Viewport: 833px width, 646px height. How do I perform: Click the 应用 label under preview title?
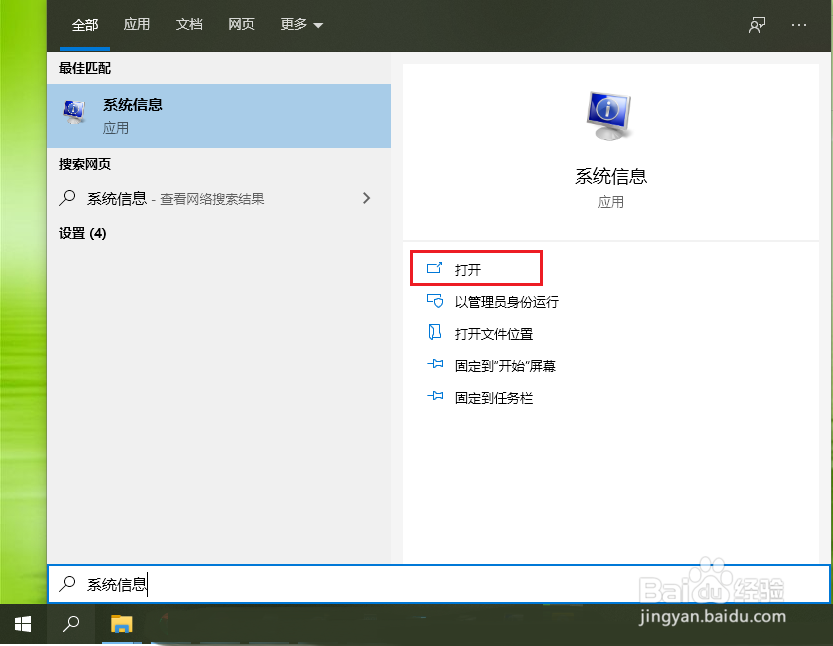click(x=610, y=202)
